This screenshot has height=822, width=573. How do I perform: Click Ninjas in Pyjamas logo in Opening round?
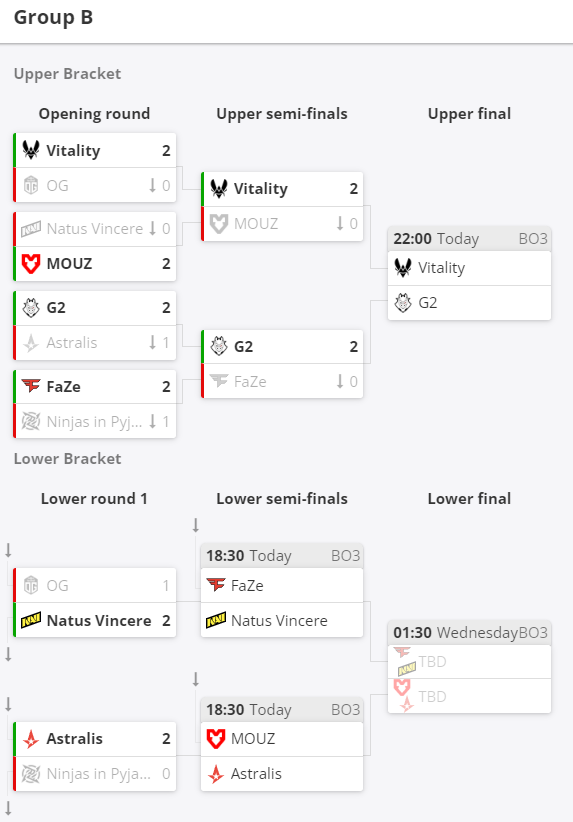(31, 421)
